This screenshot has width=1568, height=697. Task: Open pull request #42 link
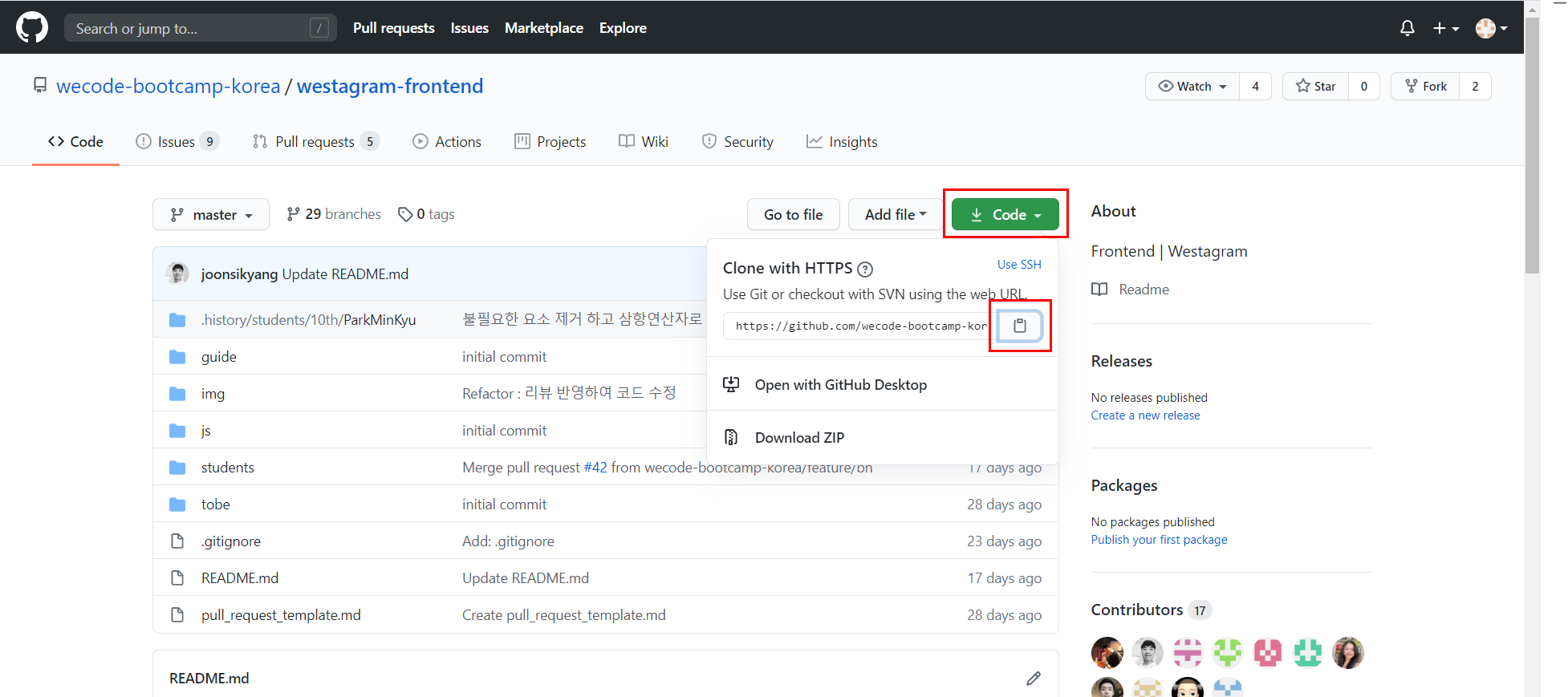pyautogui.click(x=595, y=468)
